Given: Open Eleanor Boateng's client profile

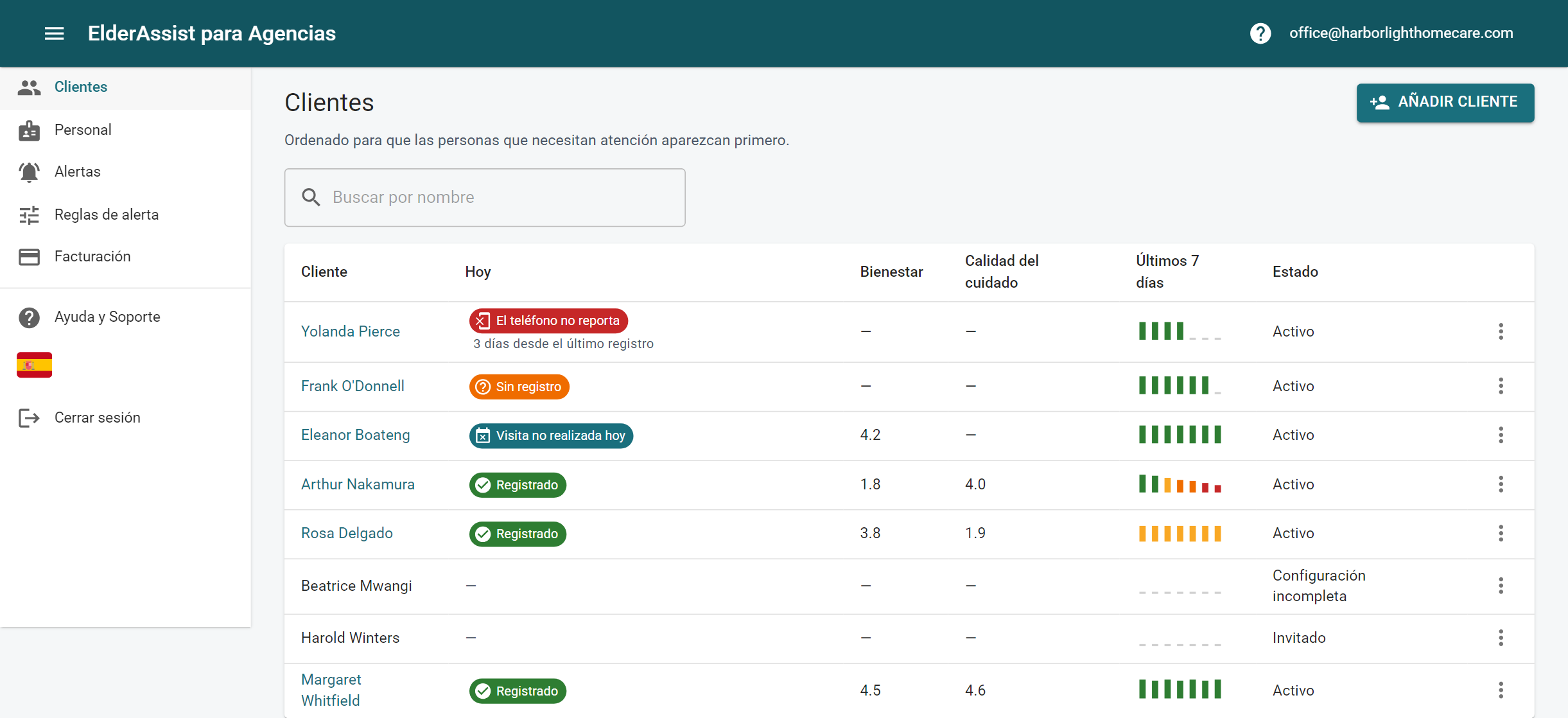Looking at the screenshot, I should 355,435.
